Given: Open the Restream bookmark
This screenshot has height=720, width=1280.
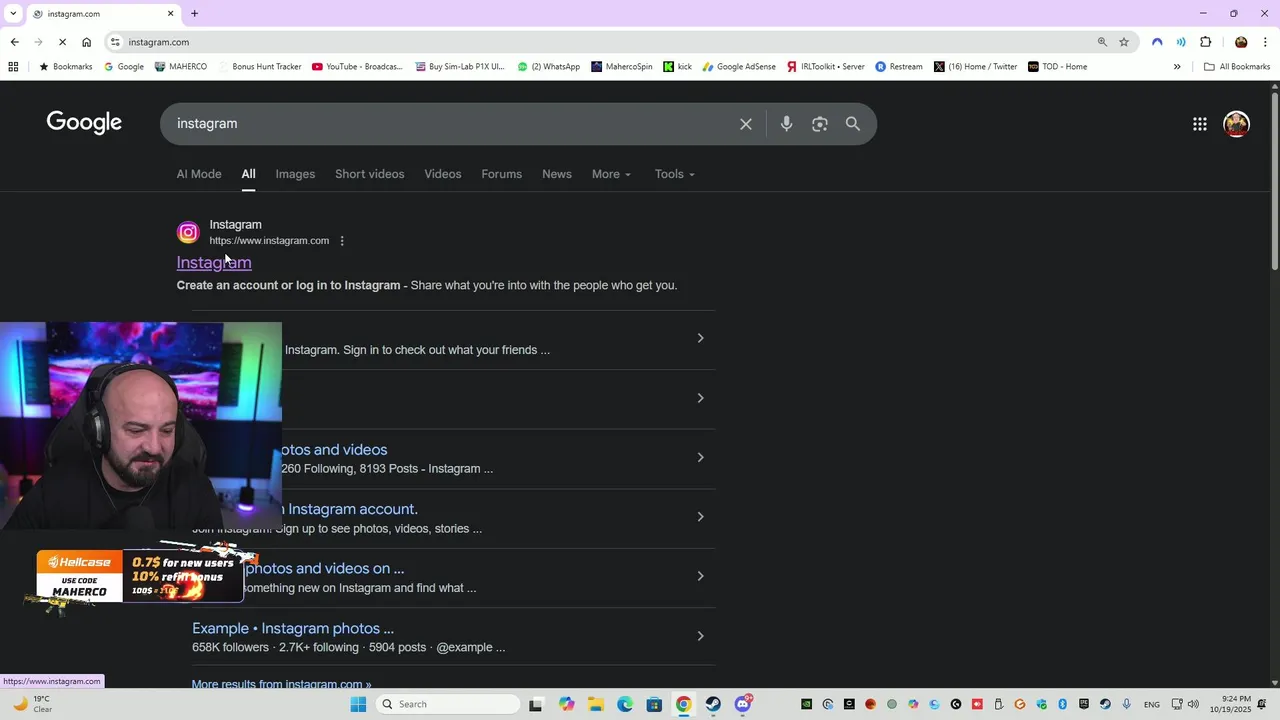Looking at the screenshot, I should tap(899, 67).
